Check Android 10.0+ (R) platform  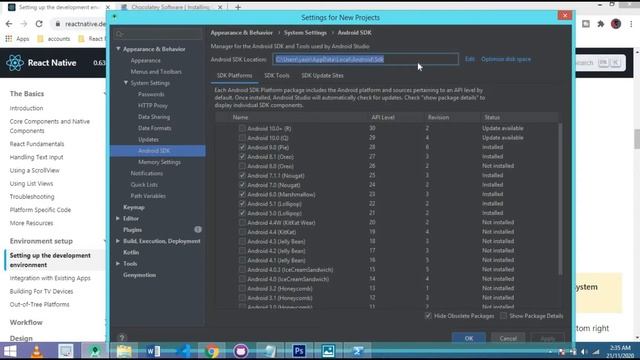(x=242, y=128)
